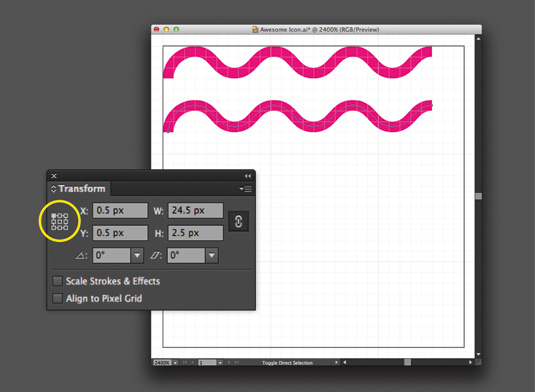Click the horizontal scrollbar thumb

click(x=407, y=362)
